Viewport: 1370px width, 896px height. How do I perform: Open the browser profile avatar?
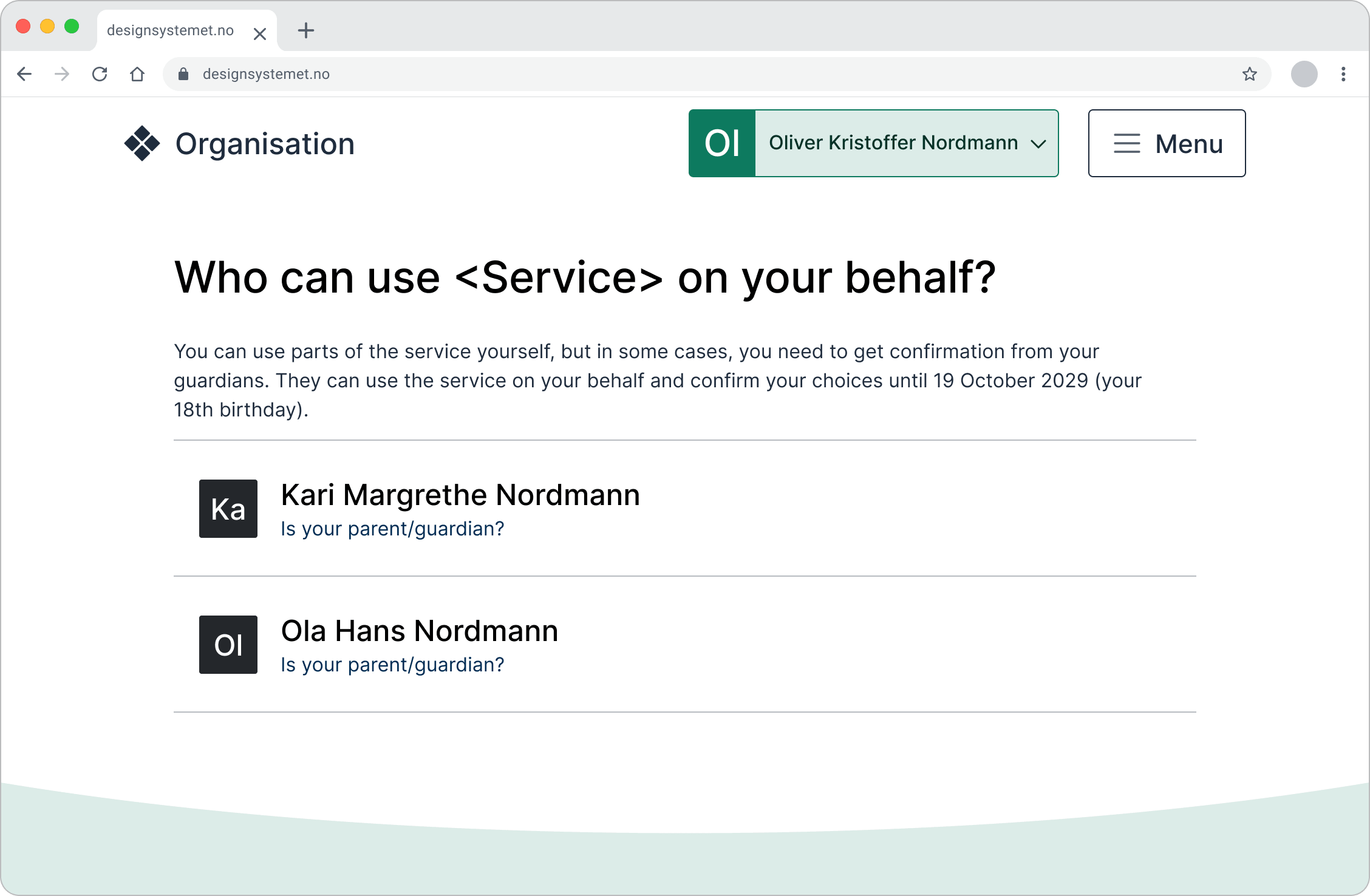tap(1304, 74)
